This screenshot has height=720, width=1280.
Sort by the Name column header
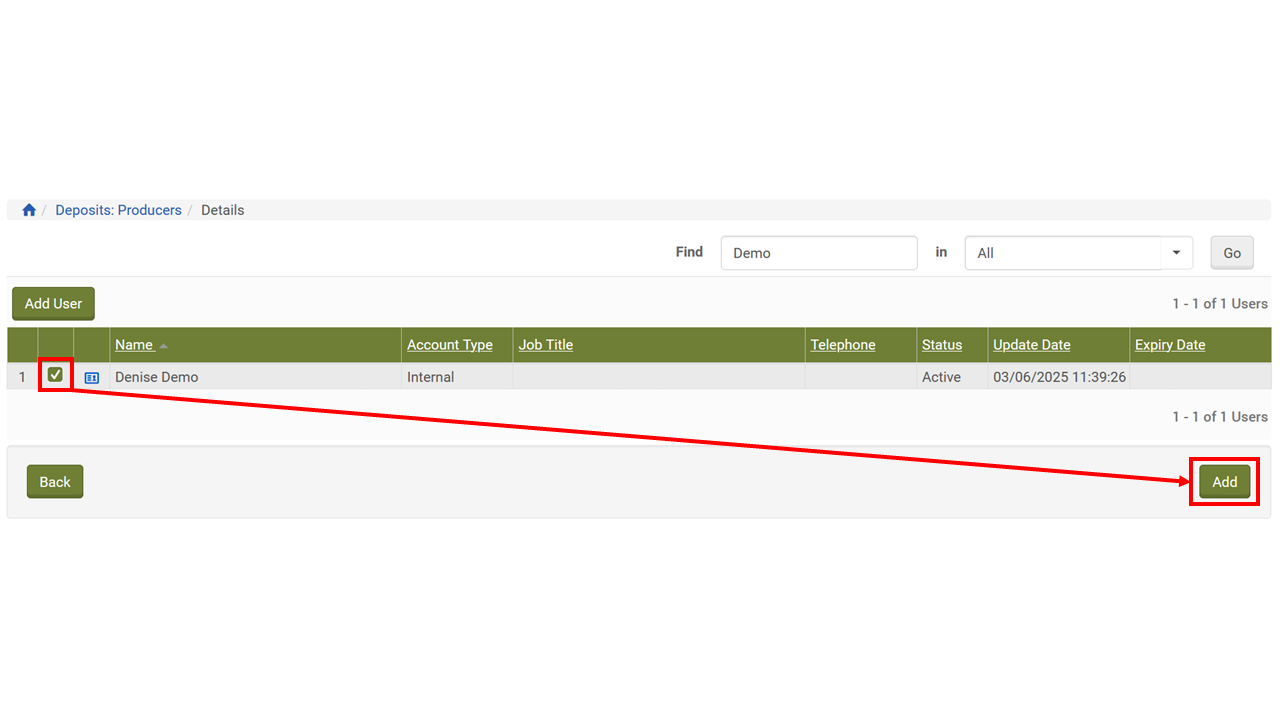pos(134,345)
